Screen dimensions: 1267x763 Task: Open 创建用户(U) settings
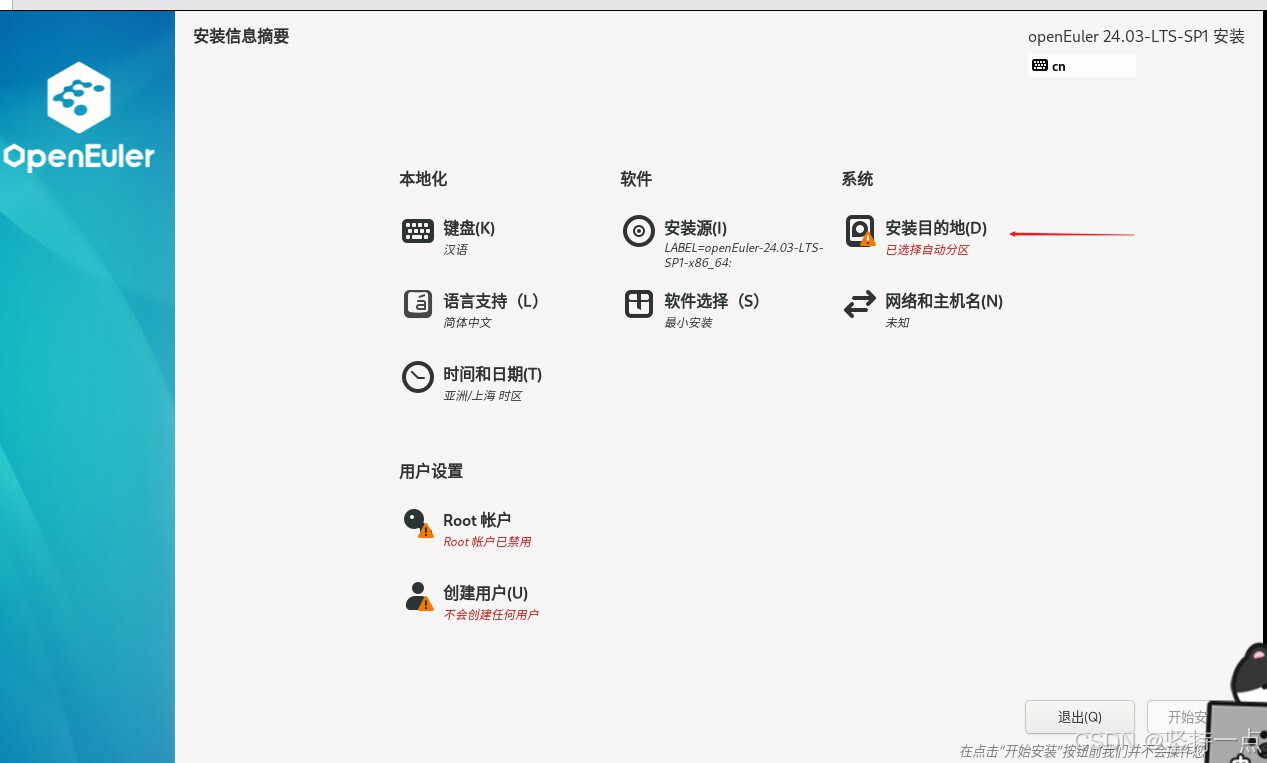click(x=485, y=593)
